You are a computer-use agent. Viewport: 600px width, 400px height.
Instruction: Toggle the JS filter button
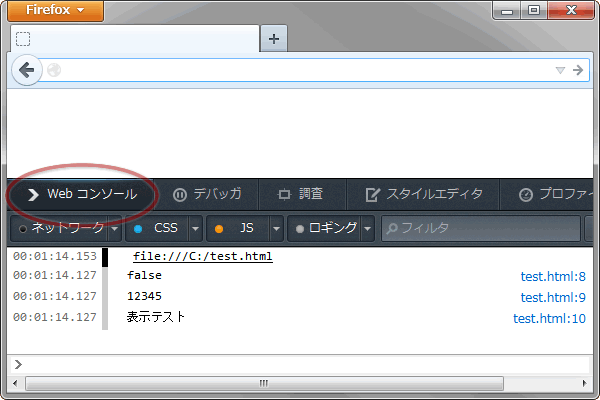click(x=238, y=229)
